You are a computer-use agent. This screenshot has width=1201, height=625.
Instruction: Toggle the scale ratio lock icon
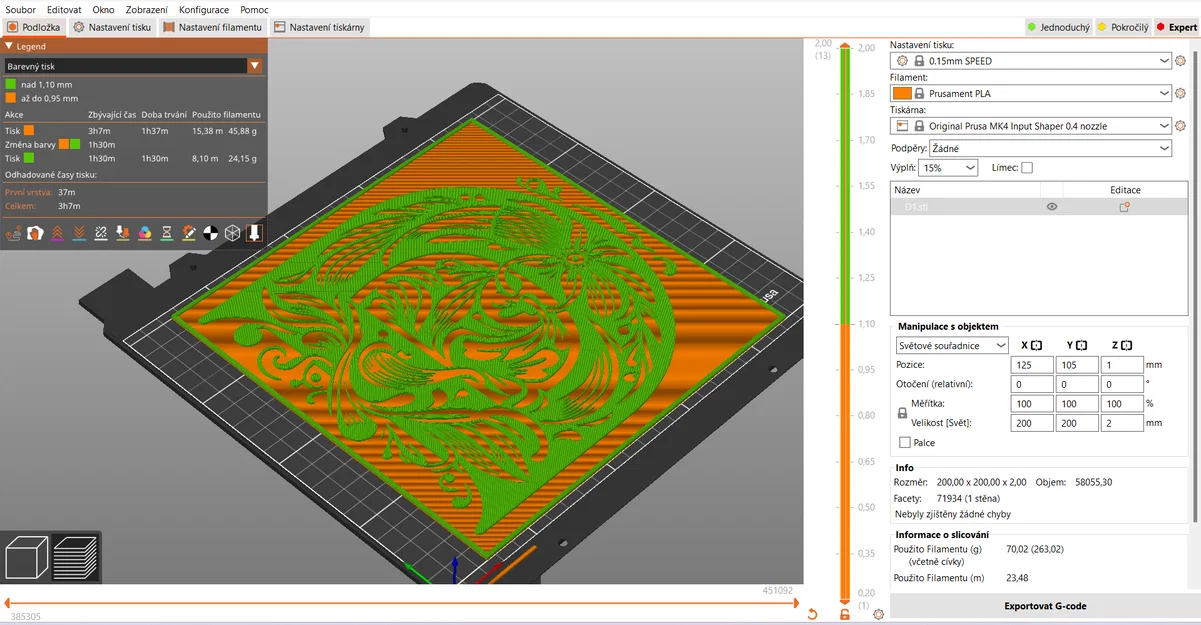(902, 413)
